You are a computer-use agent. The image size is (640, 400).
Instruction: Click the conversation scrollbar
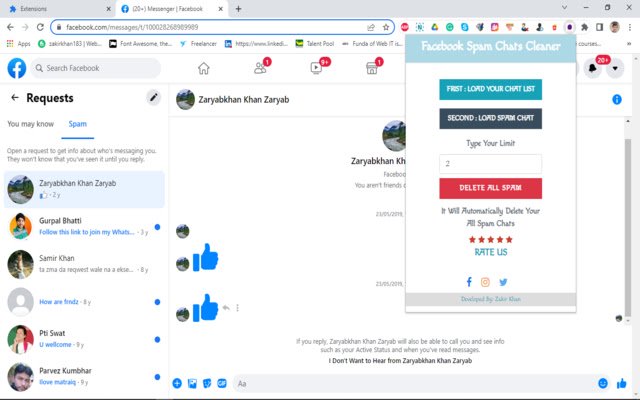(628, 228)
